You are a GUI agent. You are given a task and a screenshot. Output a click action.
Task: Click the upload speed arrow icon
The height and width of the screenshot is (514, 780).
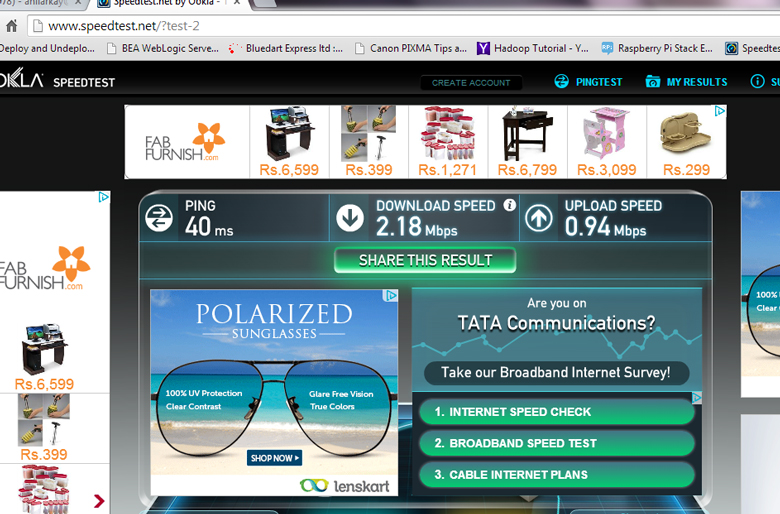(x=539, y=218)
